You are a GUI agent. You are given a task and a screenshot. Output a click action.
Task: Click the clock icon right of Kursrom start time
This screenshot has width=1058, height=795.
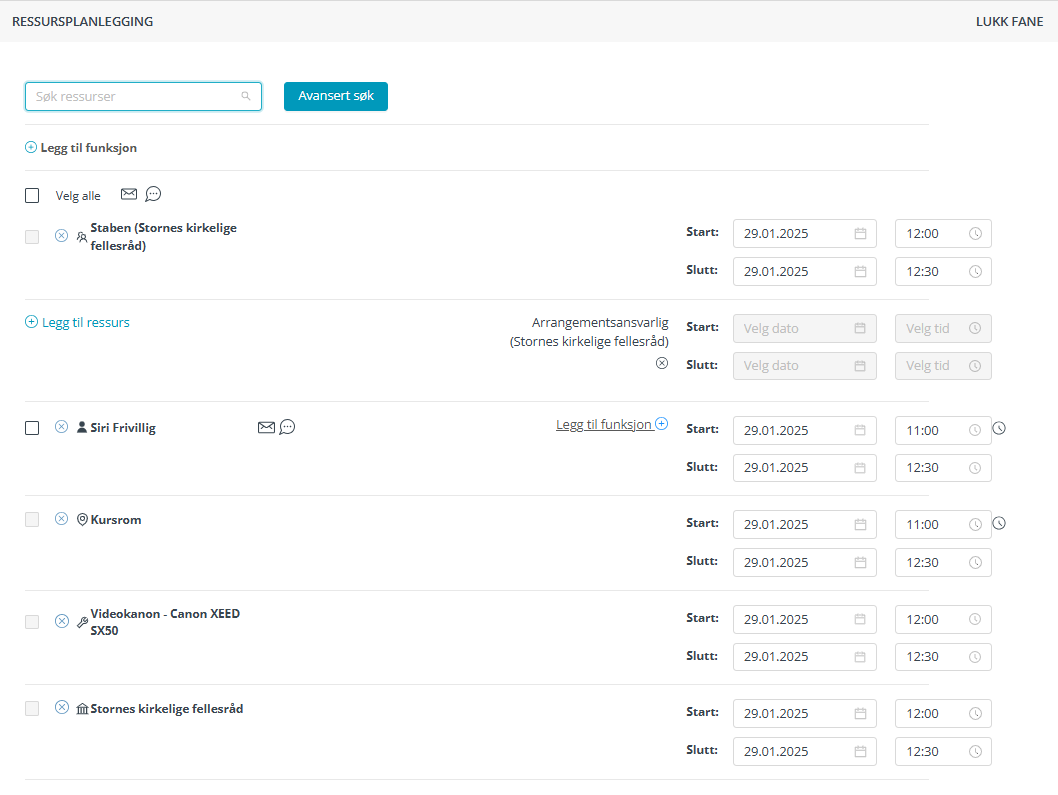tap(999, 523)
